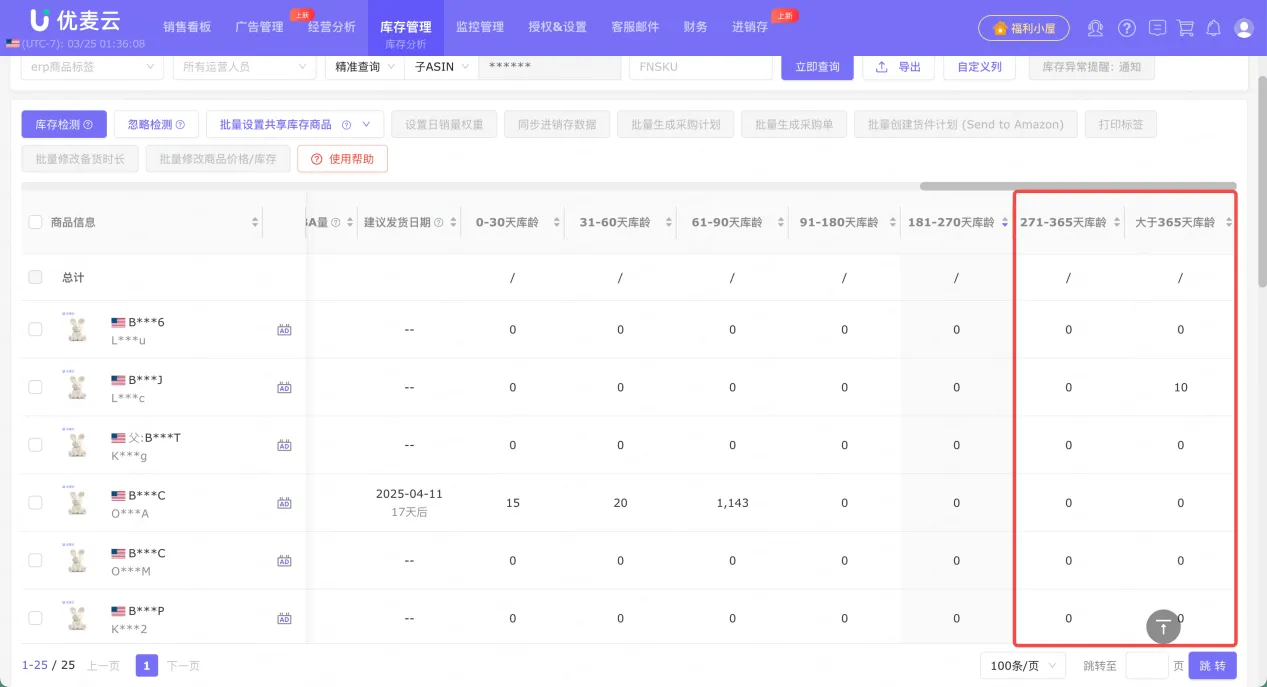Sort by 271-365天库龄 column

coord(1116,222)
